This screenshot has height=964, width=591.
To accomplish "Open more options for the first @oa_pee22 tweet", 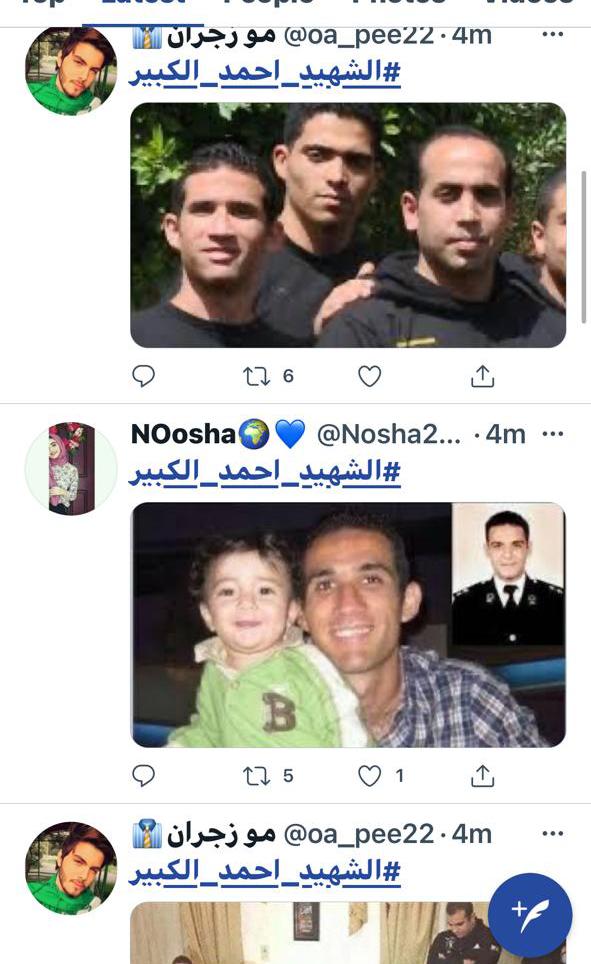I will 553,35.
